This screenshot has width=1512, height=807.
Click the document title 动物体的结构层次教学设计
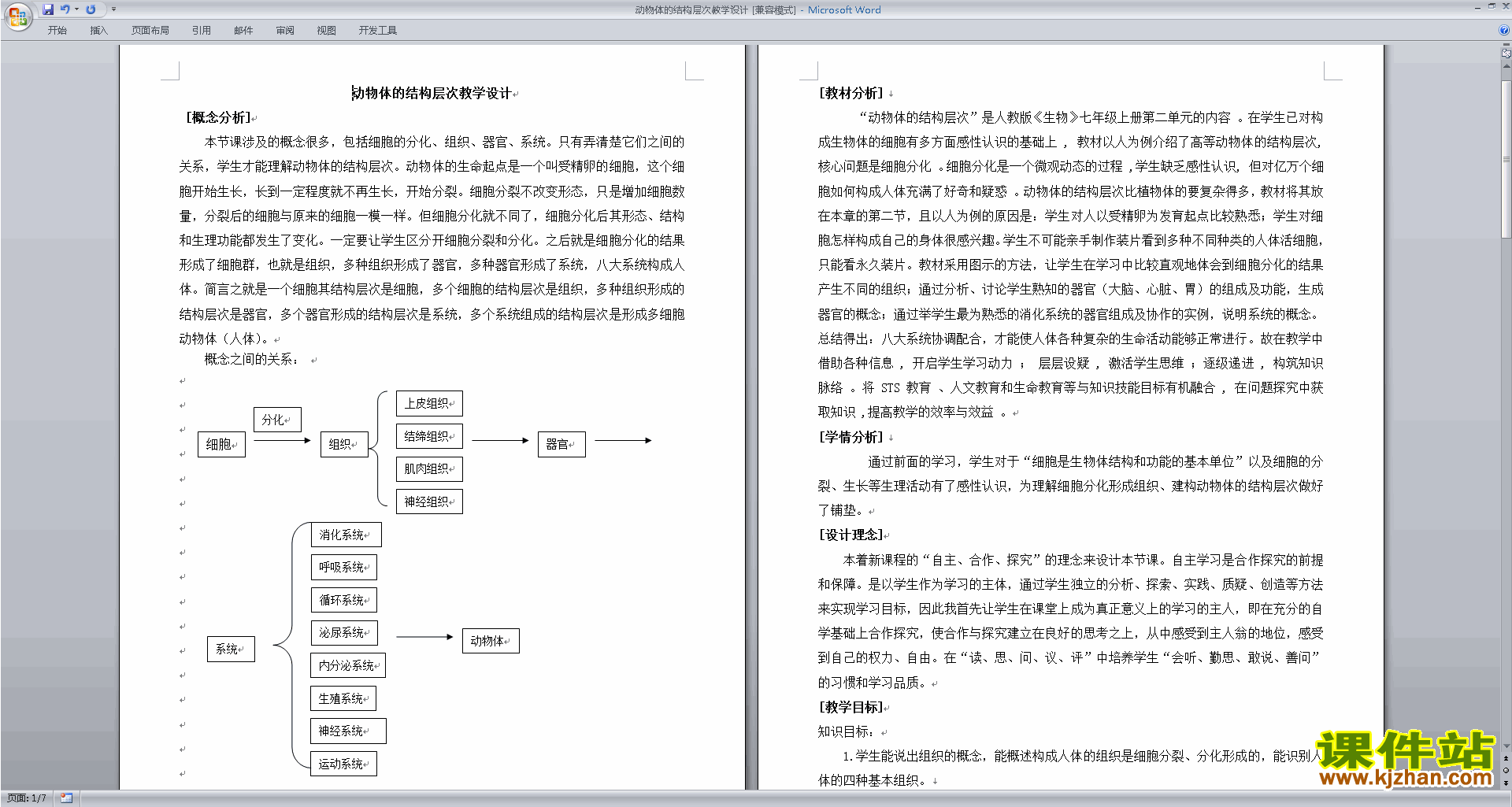click(x=432, y=93)
